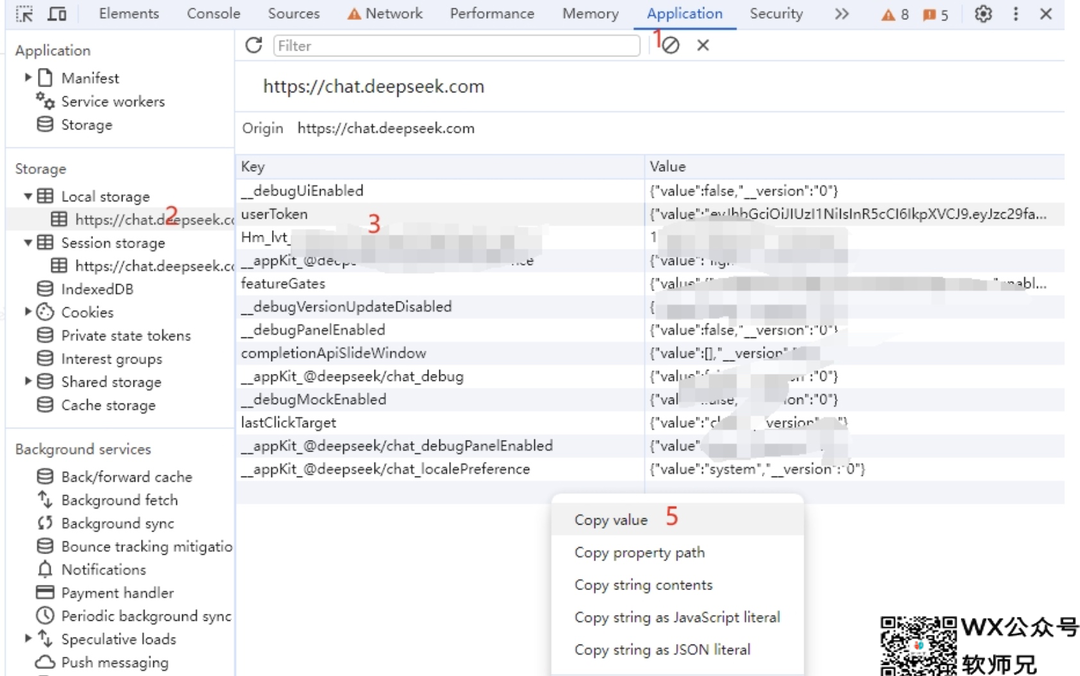Open Private state tokens
The height and width of the screenshot is (676, 1080).
pos(126,336)
